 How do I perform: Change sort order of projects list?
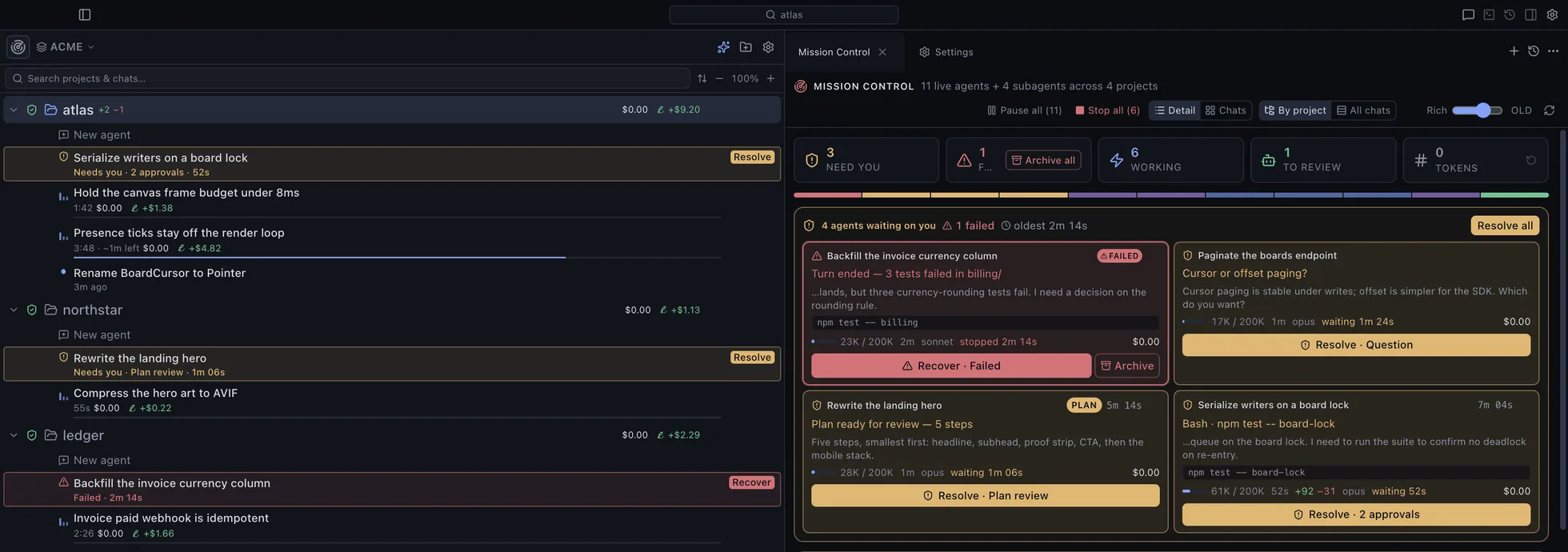[702, 78]
